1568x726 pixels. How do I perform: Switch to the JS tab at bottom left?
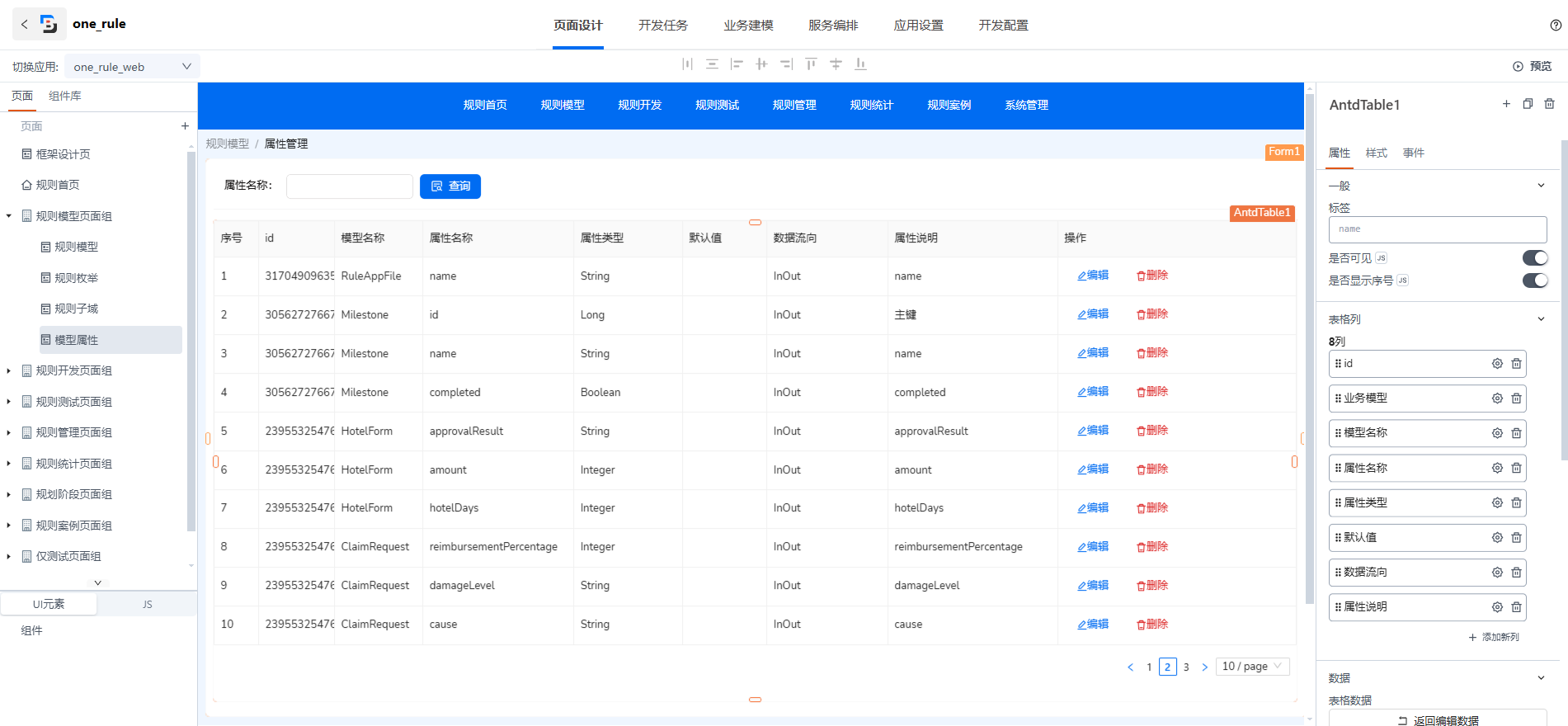click(x=148, y=605)
